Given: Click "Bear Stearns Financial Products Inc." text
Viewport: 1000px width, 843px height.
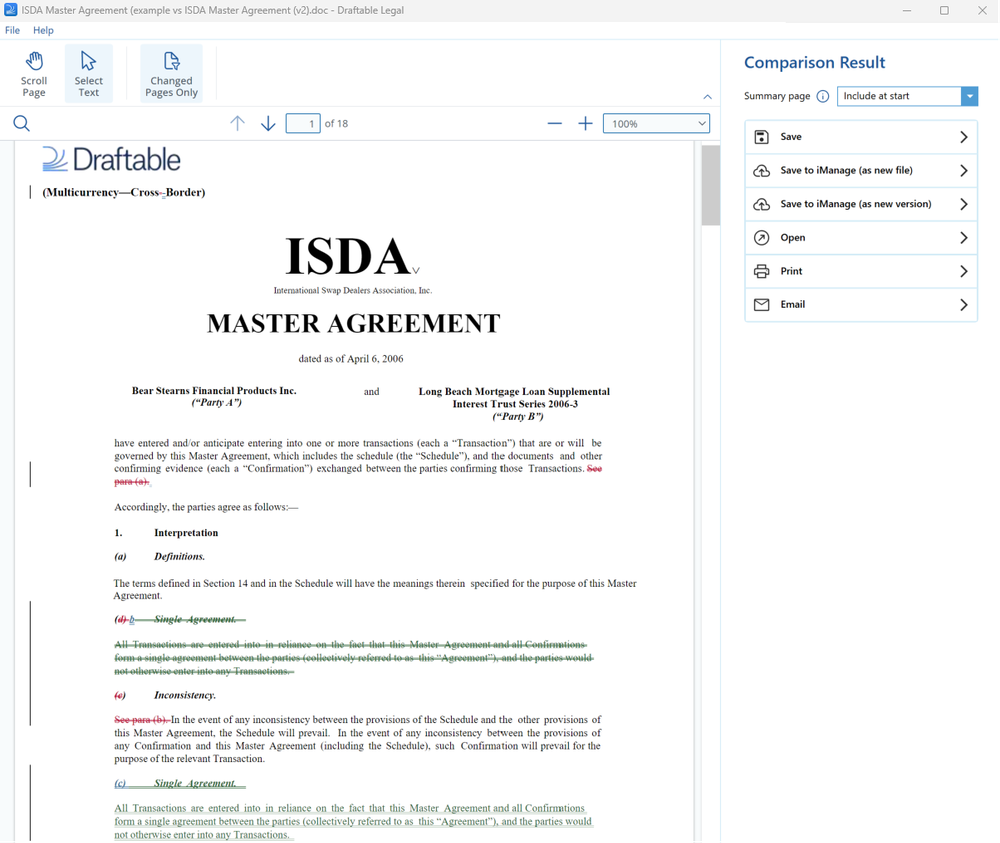Looking at the screenshot, I should click(214, 391).
